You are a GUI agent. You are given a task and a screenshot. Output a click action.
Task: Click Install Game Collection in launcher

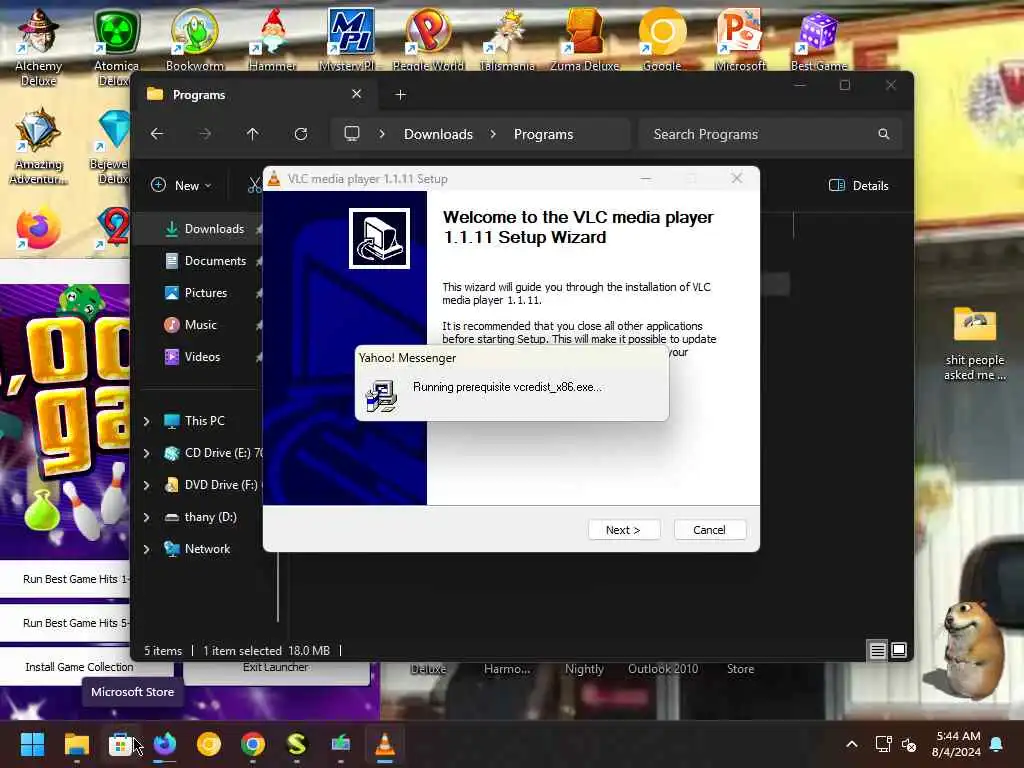pos(79,667)
